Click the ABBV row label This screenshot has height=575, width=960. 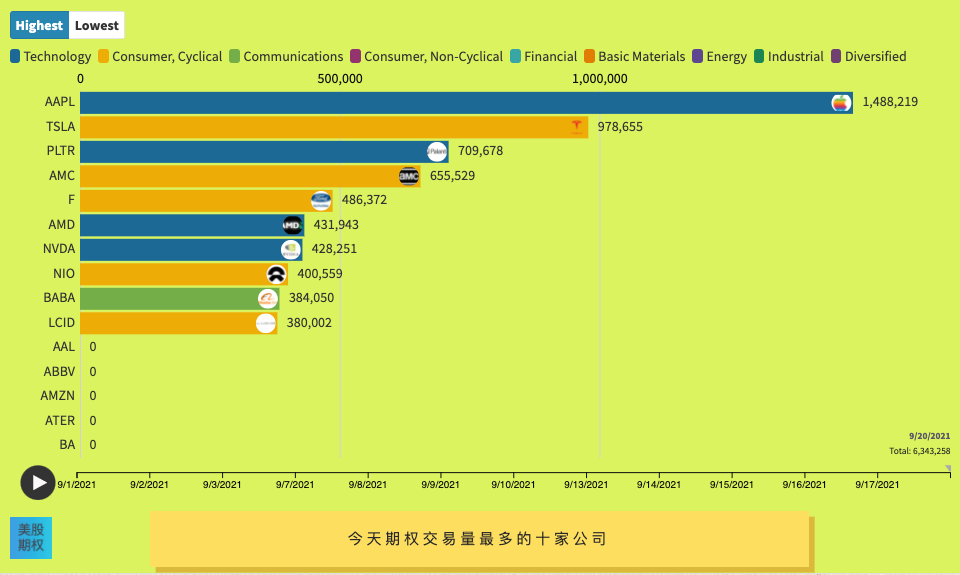coord(59,372)
